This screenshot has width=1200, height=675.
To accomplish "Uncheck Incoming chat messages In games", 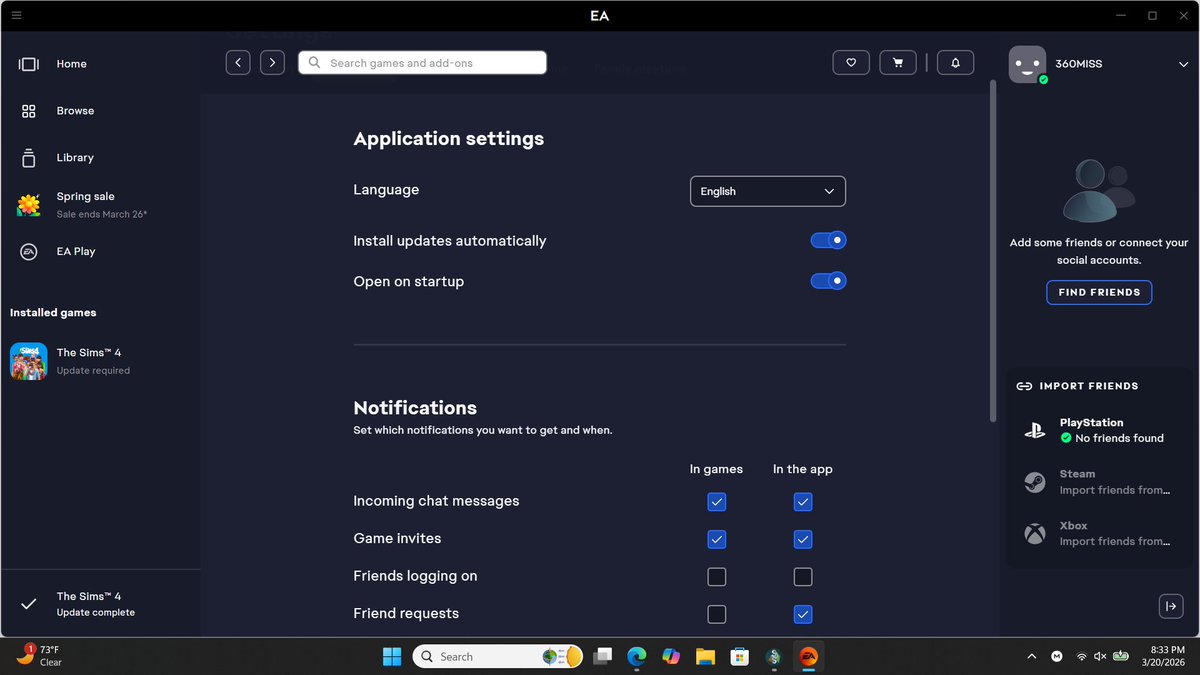I will [x=716, y=502].
